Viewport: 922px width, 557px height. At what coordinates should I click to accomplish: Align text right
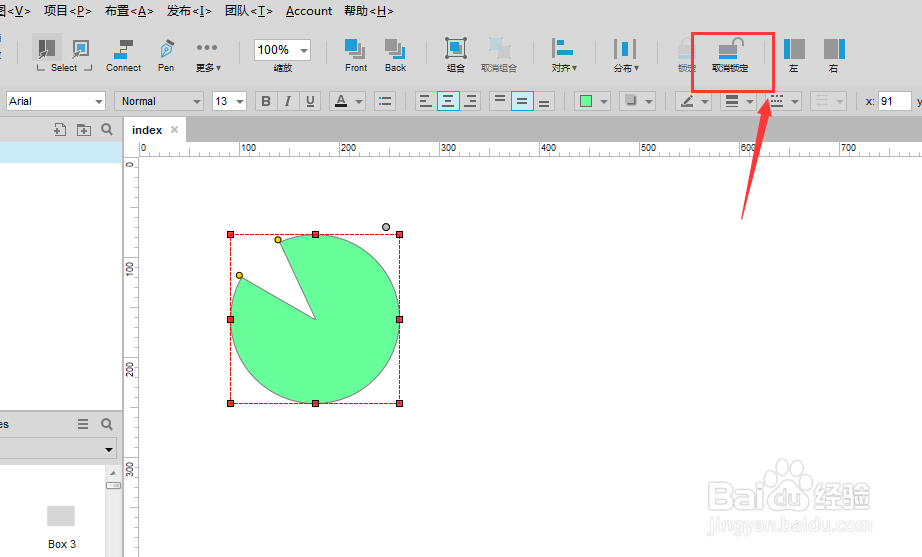coord(470,101)
